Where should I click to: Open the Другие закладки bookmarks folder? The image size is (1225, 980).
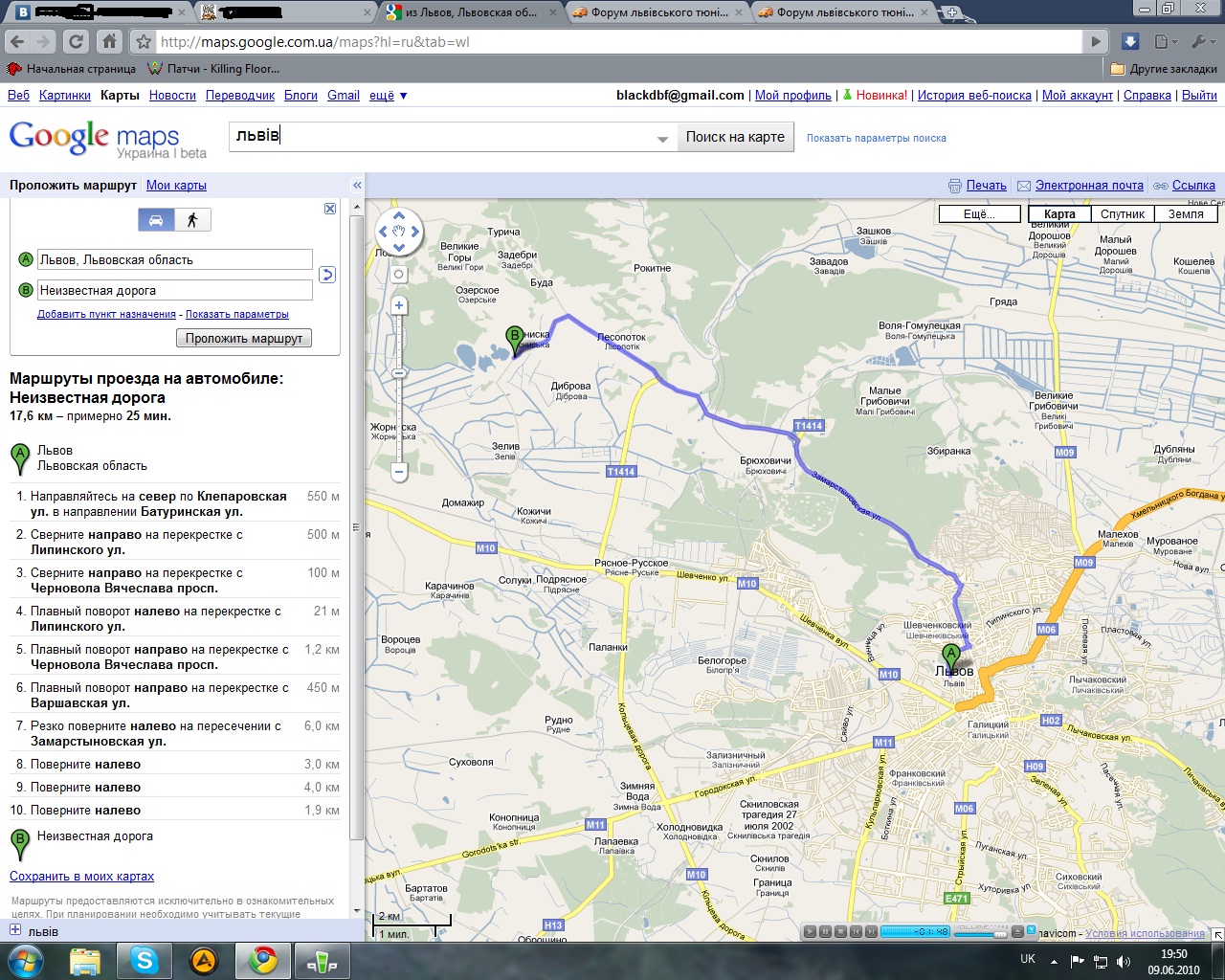[1164, 69]
